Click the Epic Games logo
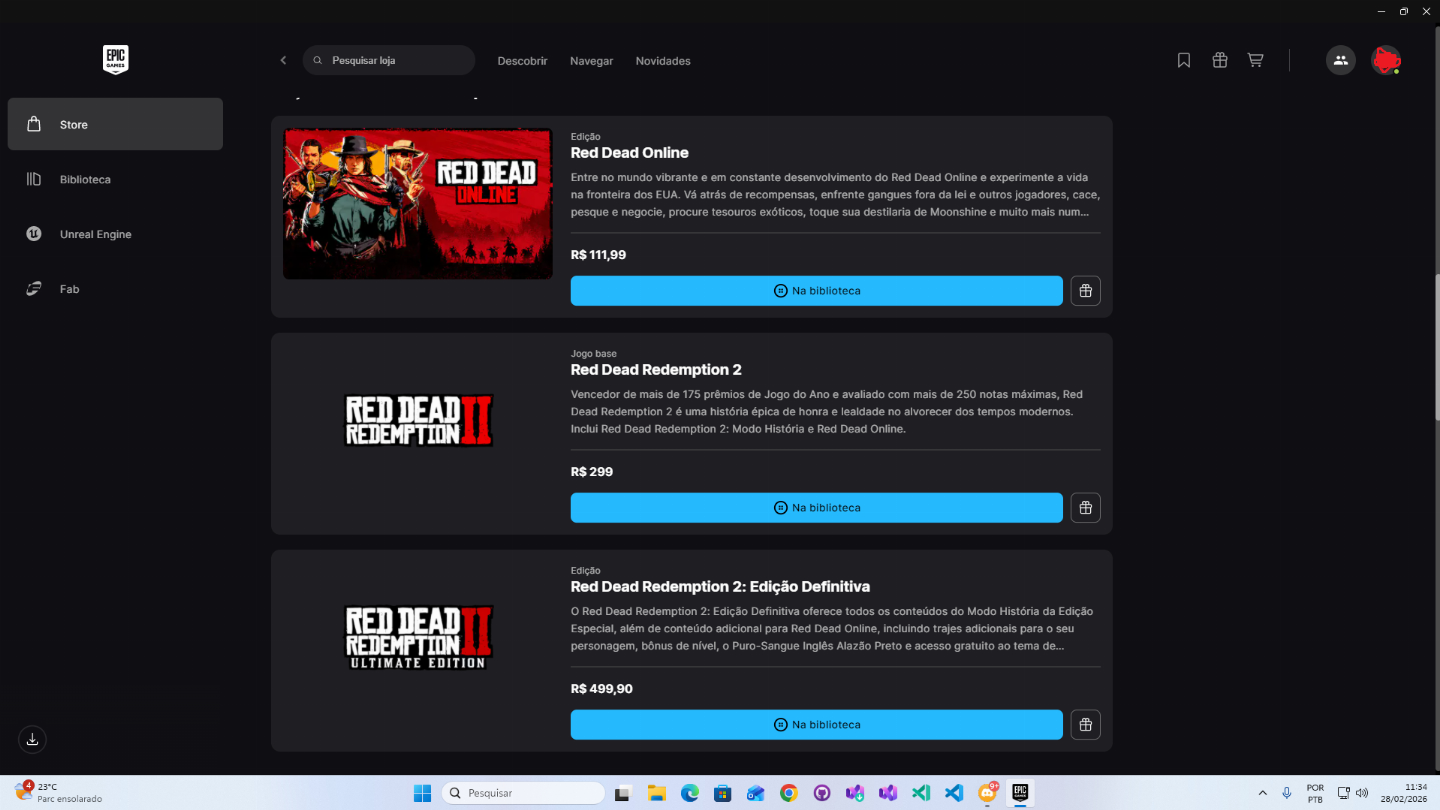The height and width of the screenshot is (810, 1440). tap(116, 60)
